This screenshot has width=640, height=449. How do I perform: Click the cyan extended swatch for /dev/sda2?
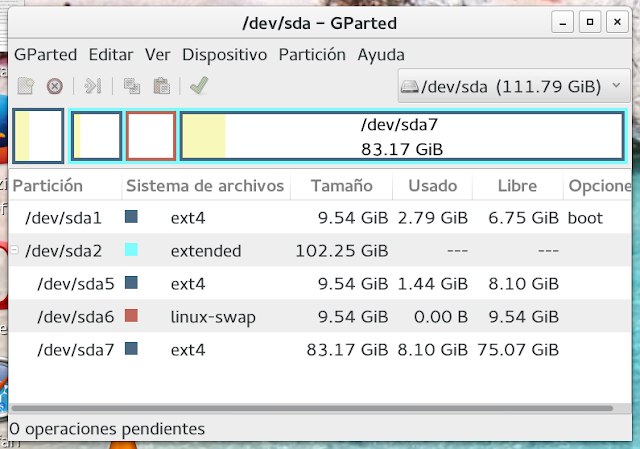(x=131, y=249)
